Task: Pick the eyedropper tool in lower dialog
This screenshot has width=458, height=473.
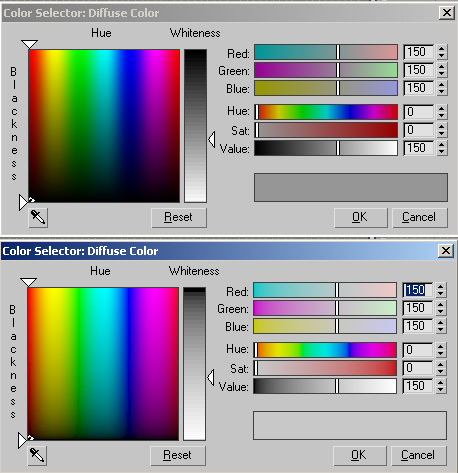Action: tap(37, 456)
